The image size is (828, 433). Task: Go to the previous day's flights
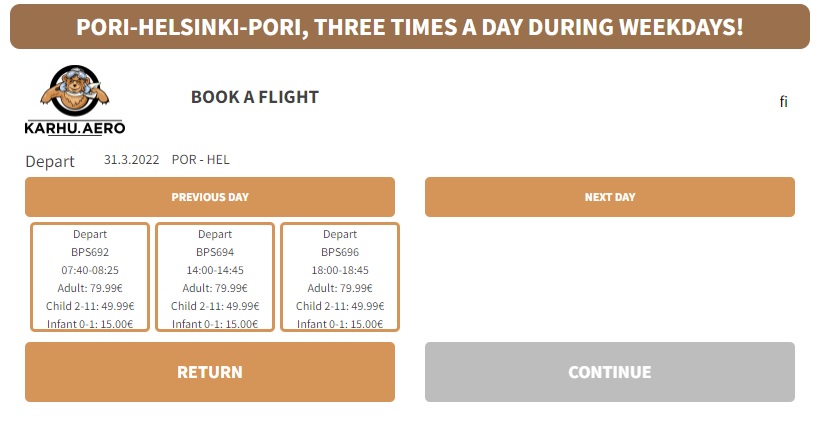click(x=210, y=197)
